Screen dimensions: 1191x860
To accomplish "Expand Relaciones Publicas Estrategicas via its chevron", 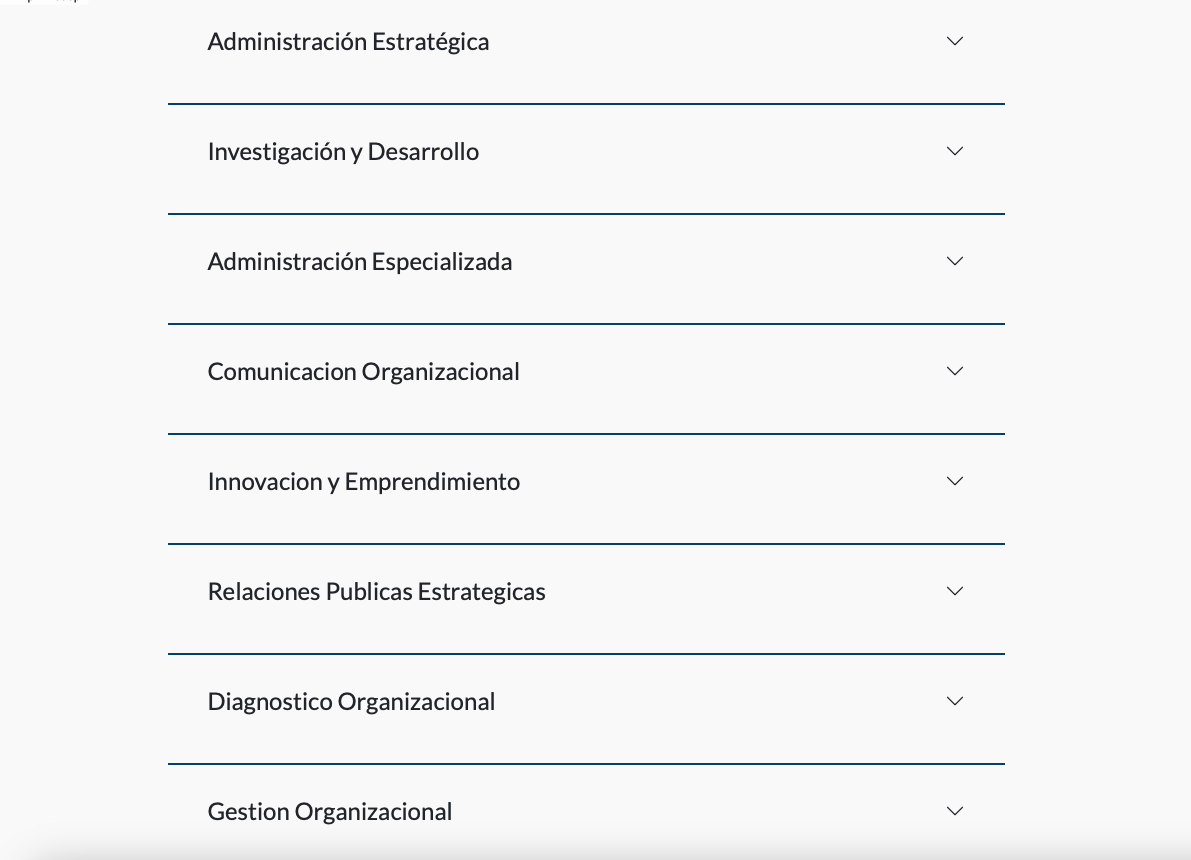I will tap(955, 591).
